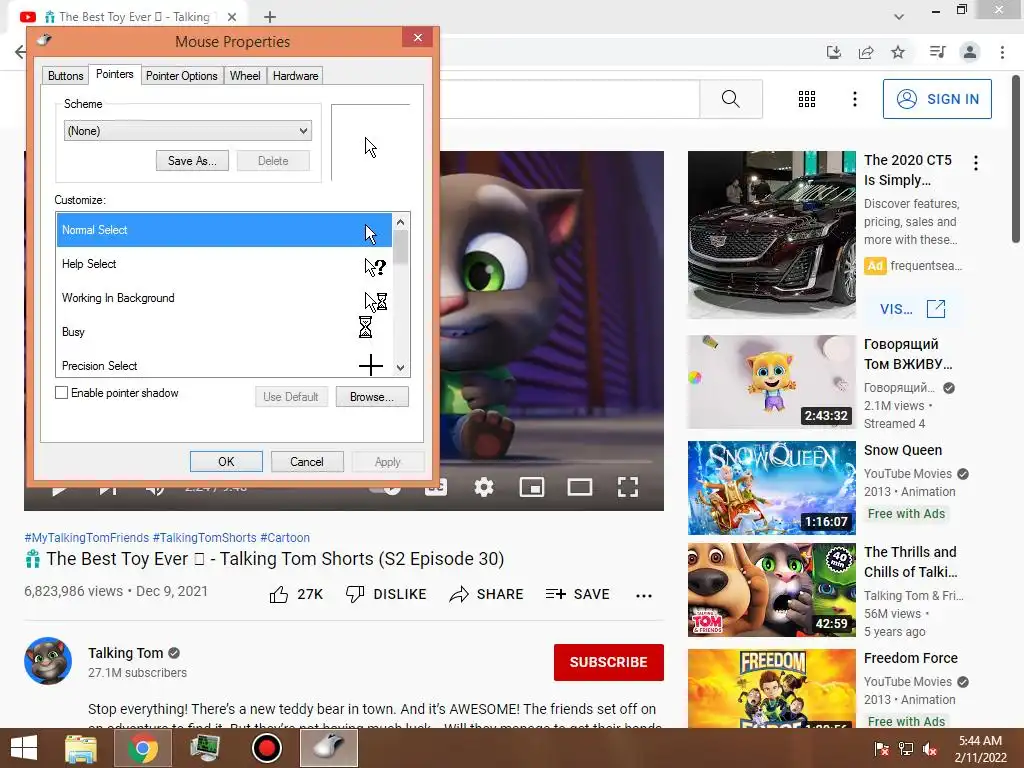Click the red record icon in taskbar

[x=266, y=748]
